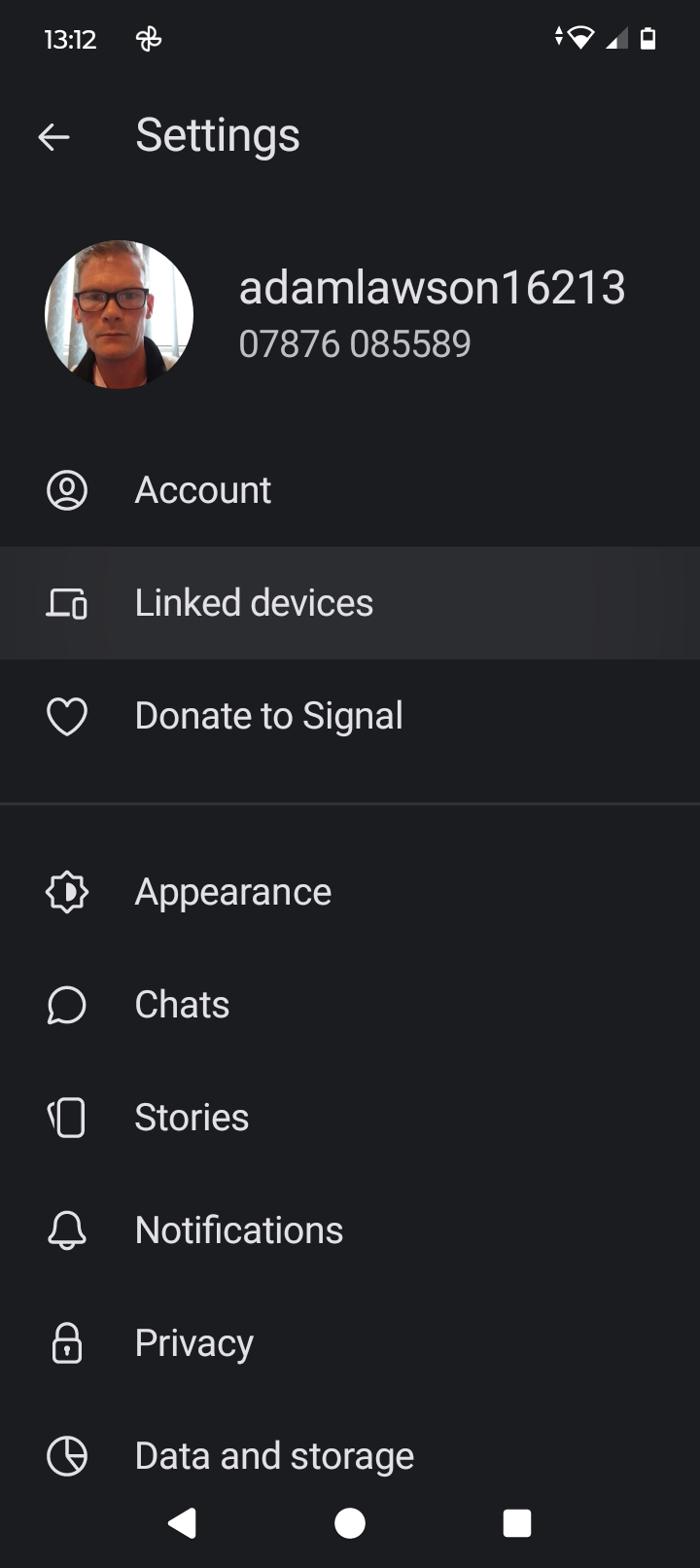The image size is (700, 1568).
Task: Tap the Donate heart icon
Action: tap(67, 717)
